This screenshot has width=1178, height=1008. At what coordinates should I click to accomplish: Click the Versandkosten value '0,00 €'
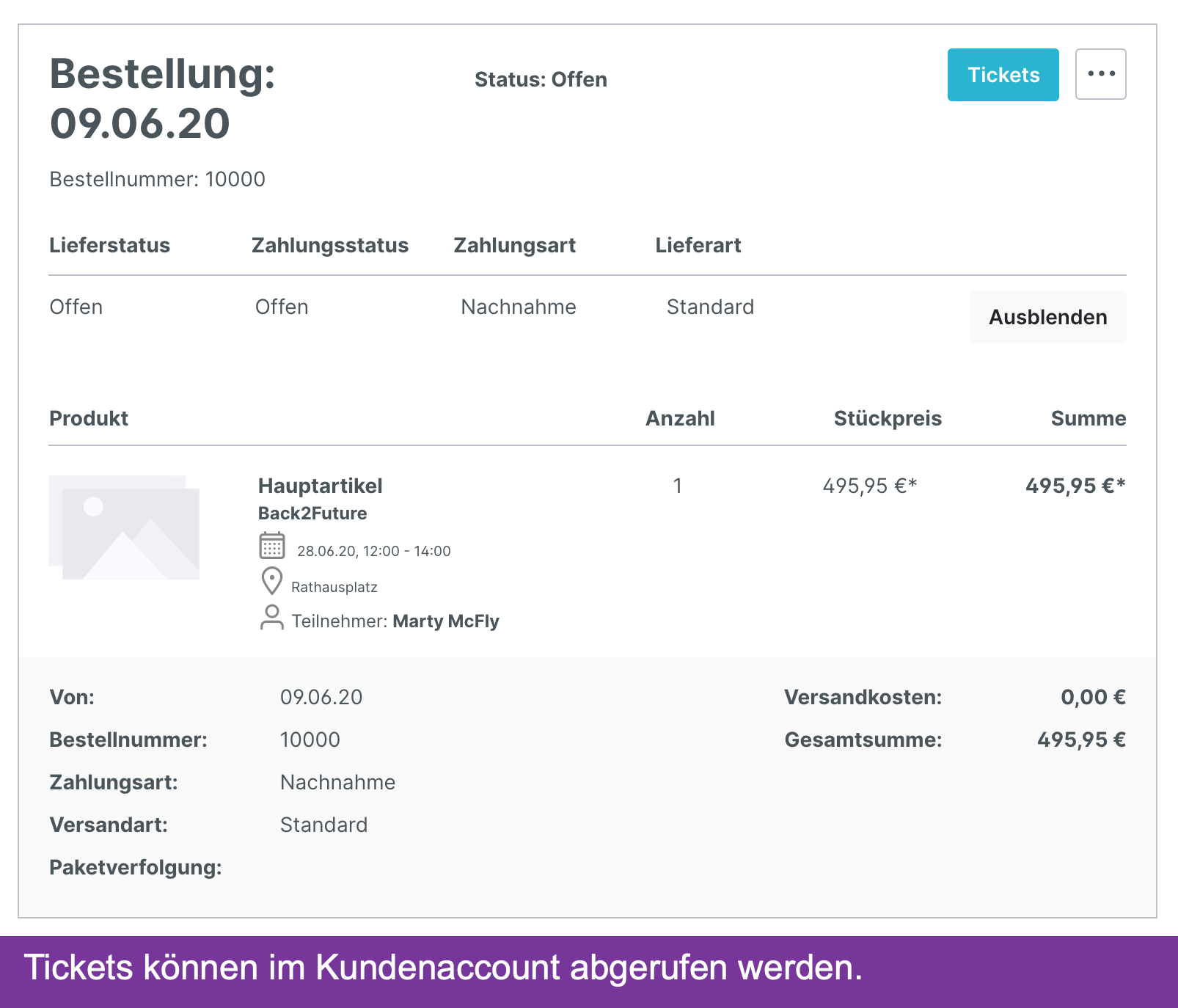pyautogui.click(x=1093, y=697)
